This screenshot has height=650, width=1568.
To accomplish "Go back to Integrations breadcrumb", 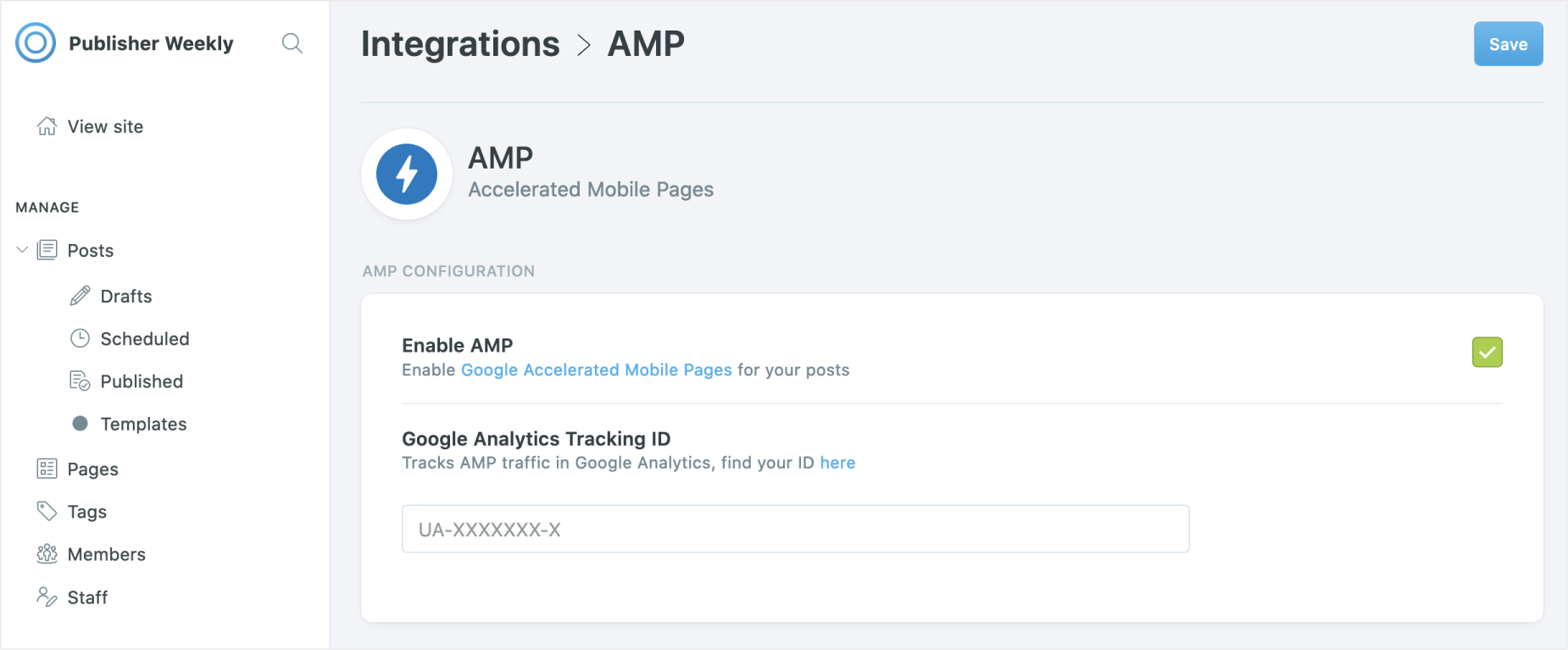I will point(460,44).
